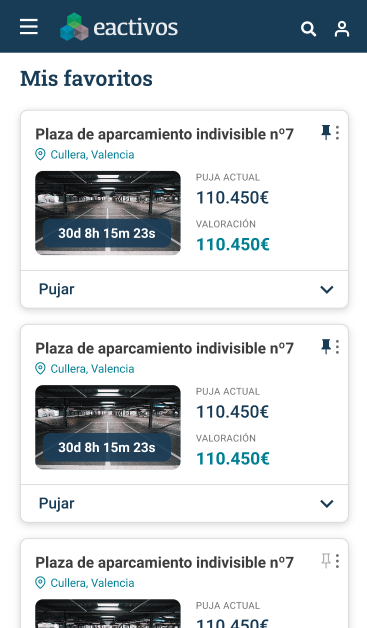The width and height of the screenshot is (367, 628).
Task: Open second card's title Plaza de aparcamiento
Action: [x=164, y=348]
